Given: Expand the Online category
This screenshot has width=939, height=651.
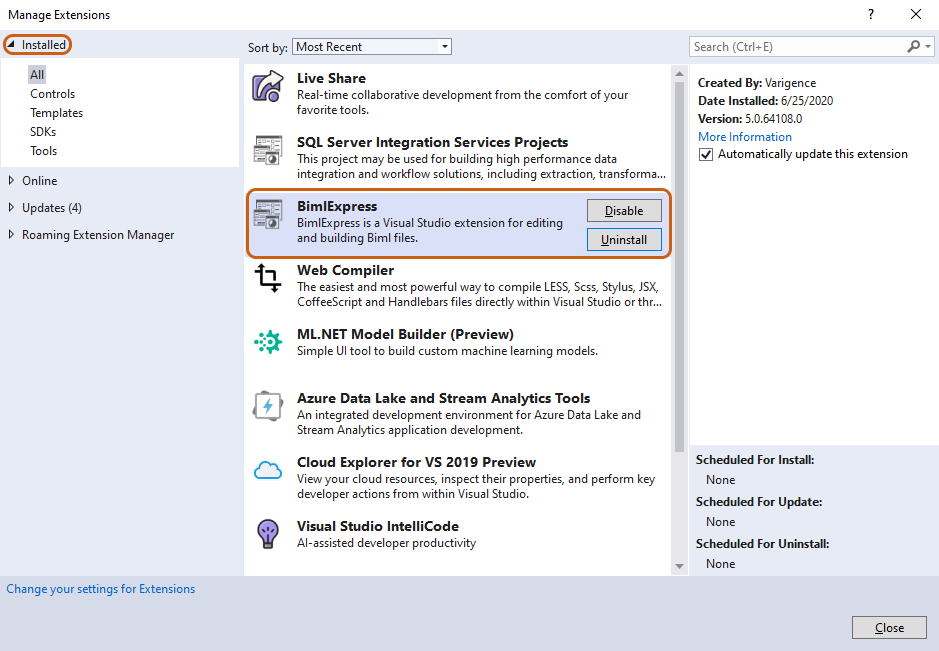Looking at the screenshot, I should click(x=11, y=180).
